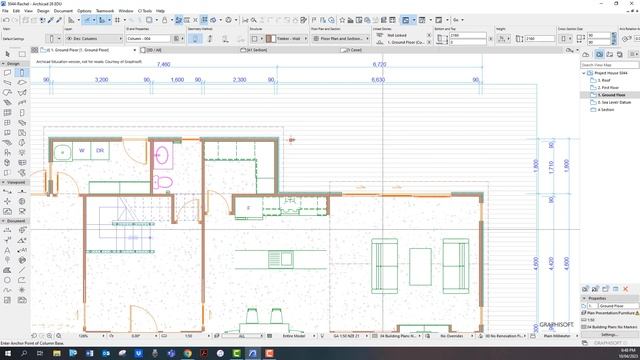Open the Windows Start menu
Screen dimensions: 640x360
pyautogui.click(x=7, y=353)
